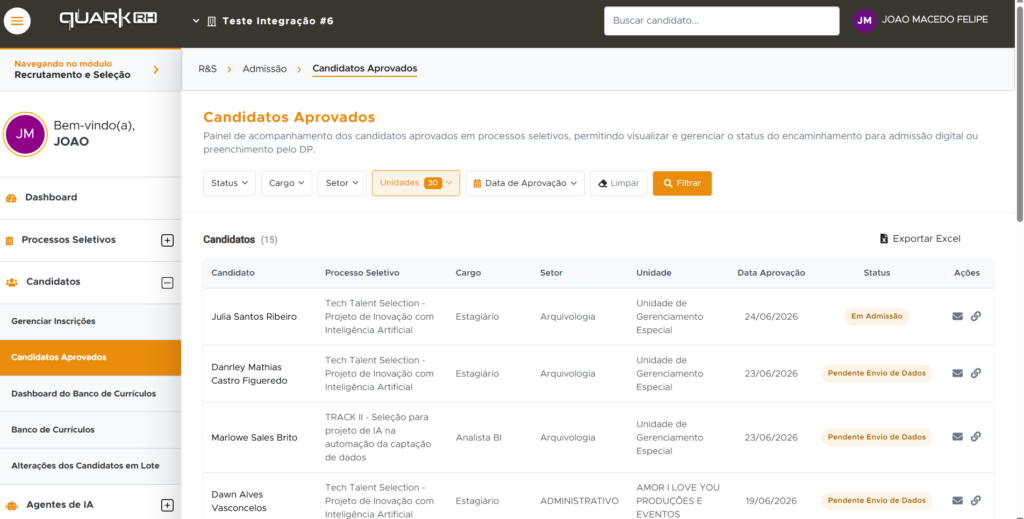Image resolution: width=1024 pixels, height=519 pixels.
Task: Click the Processos Seletivos clipboard icon
Action: coord(9,241)
